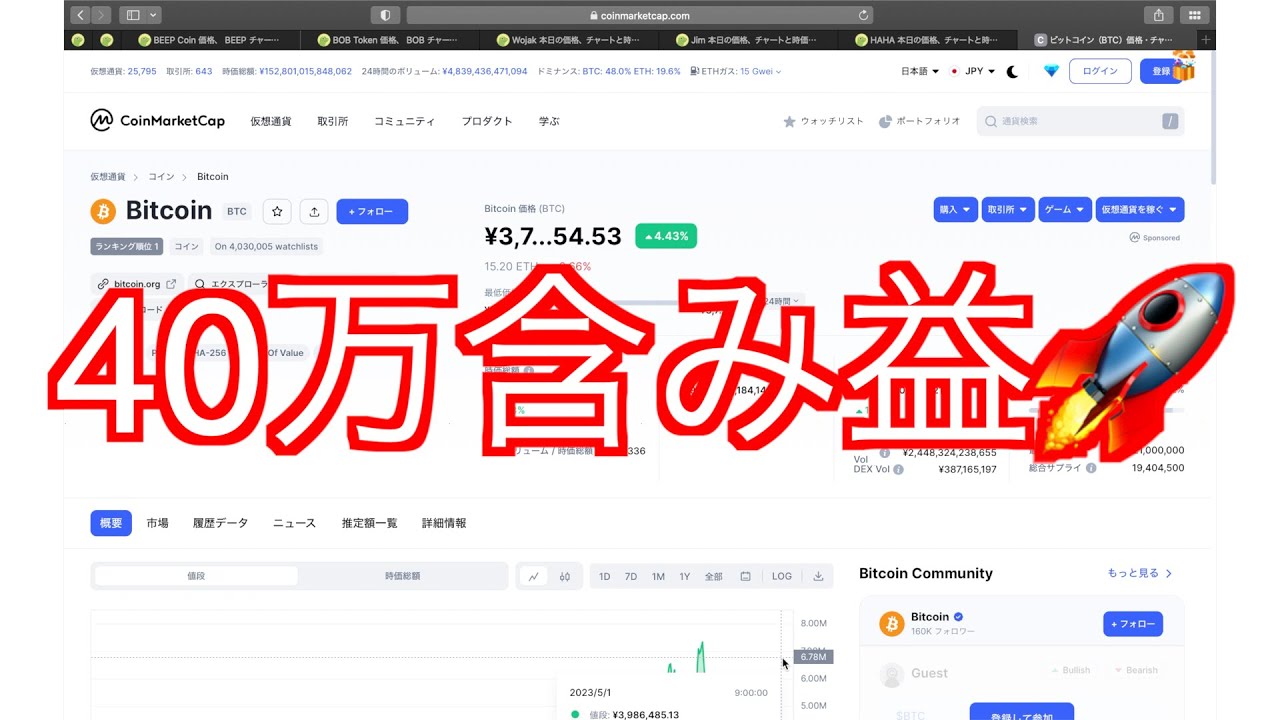Open the 学ぶ menu
Screen dimensions: 1280x720
tap(549, 121)
